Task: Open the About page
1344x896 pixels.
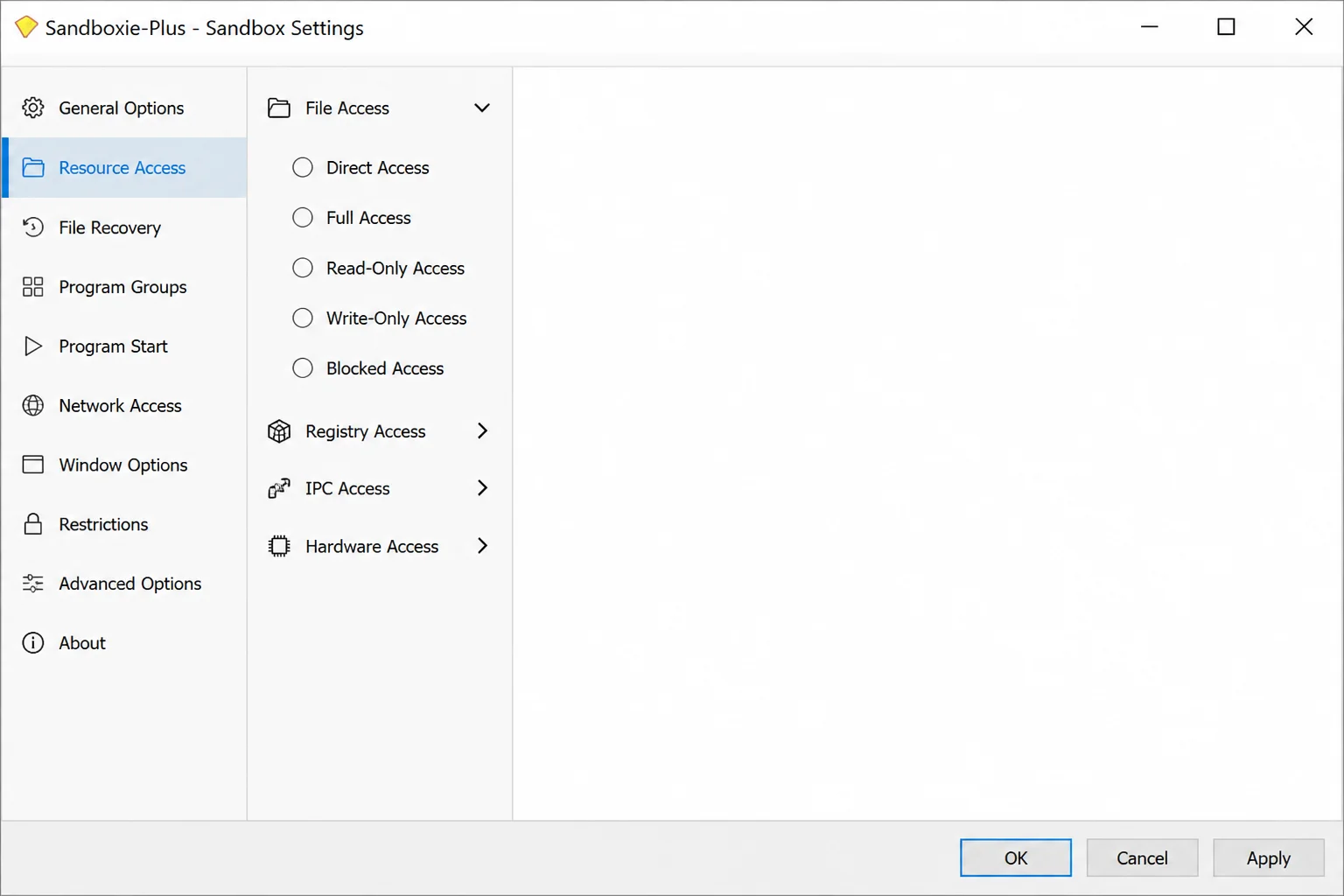Action: click(124, 643)
